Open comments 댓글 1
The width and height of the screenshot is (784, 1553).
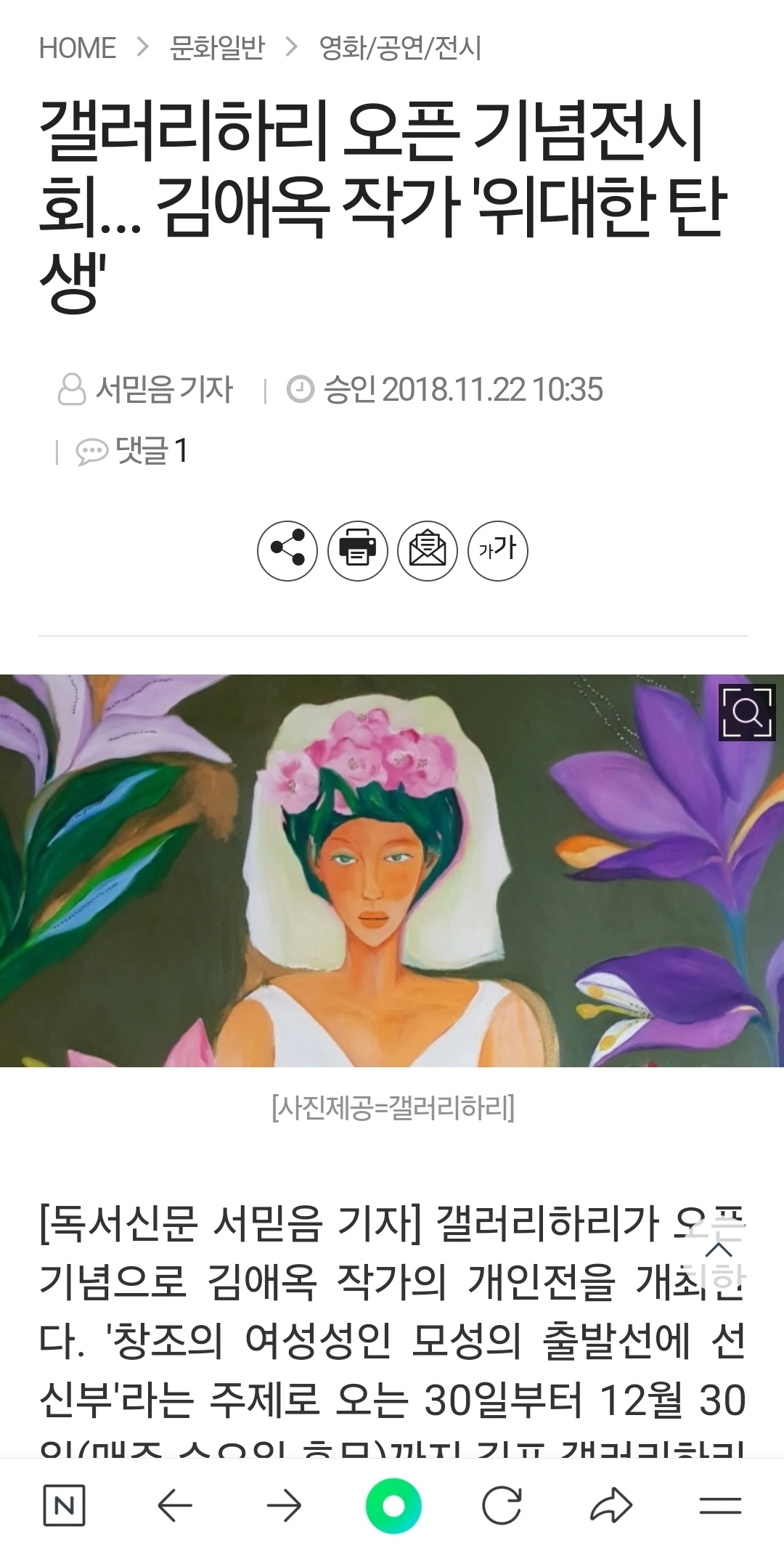point(132,451)
